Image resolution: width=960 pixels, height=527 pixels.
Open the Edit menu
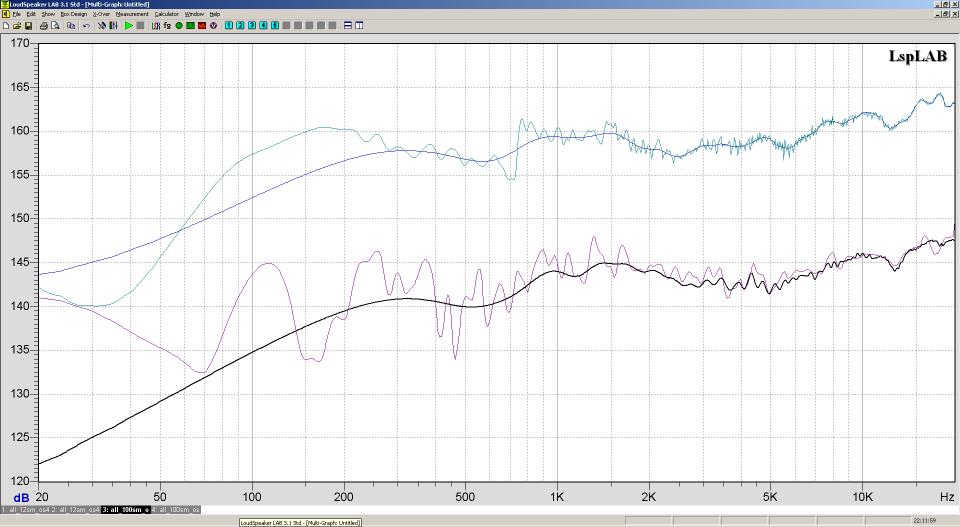coord(31,14)
